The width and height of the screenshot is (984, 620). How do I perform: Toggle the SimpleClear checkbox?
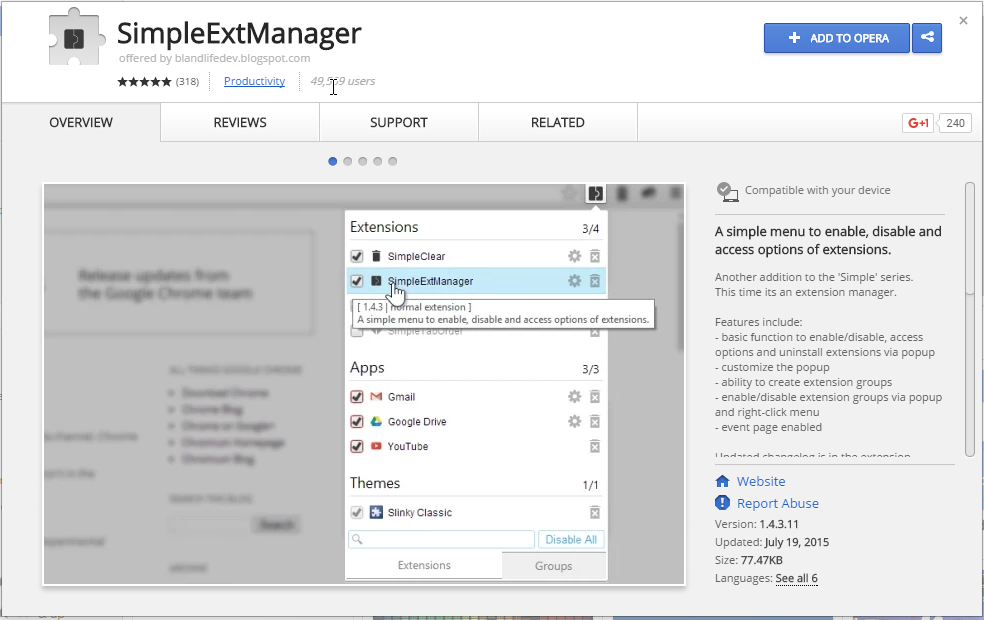[x=356, y=256]
